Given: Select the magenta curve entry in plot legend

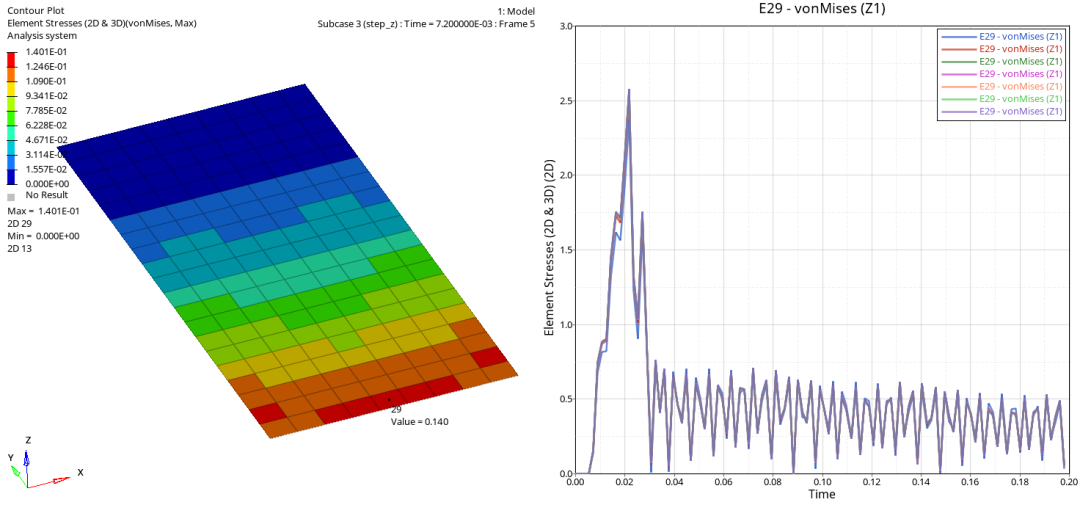Looking at the screenshot, I should pos(1000,74).
